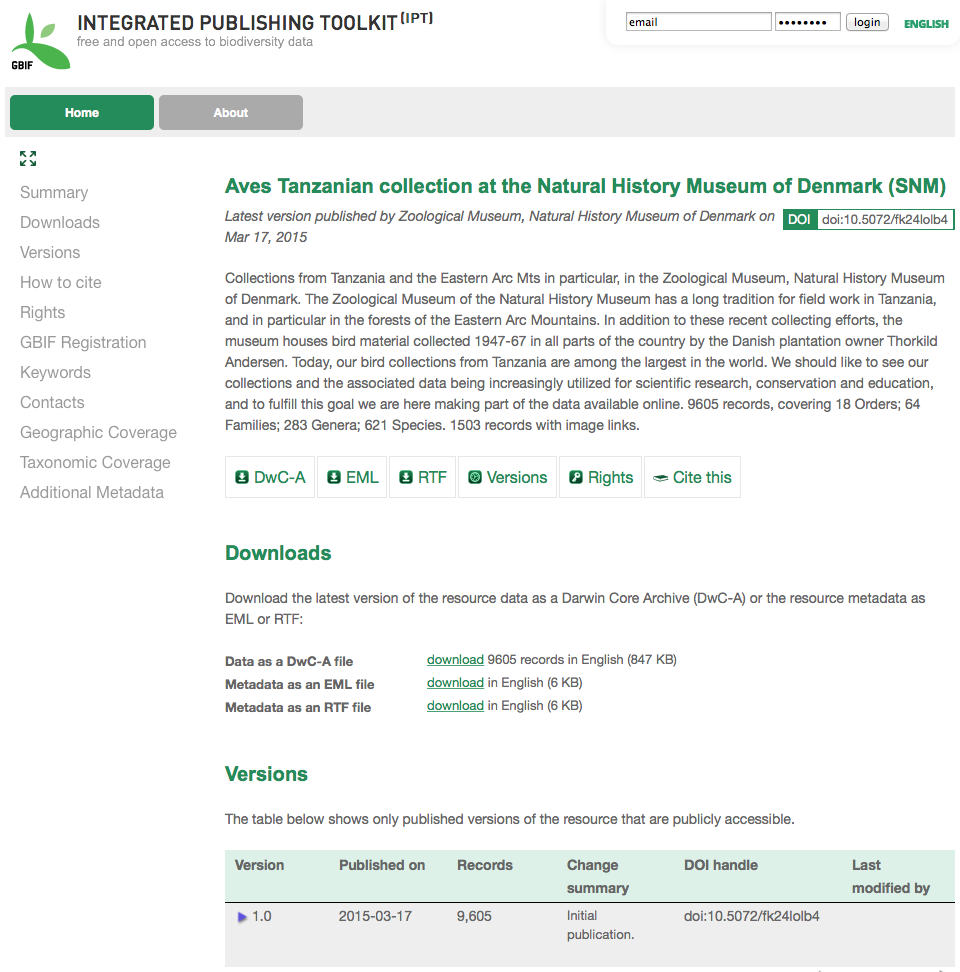Click the password input field
The image size is (960, 972).
point(807,22)
